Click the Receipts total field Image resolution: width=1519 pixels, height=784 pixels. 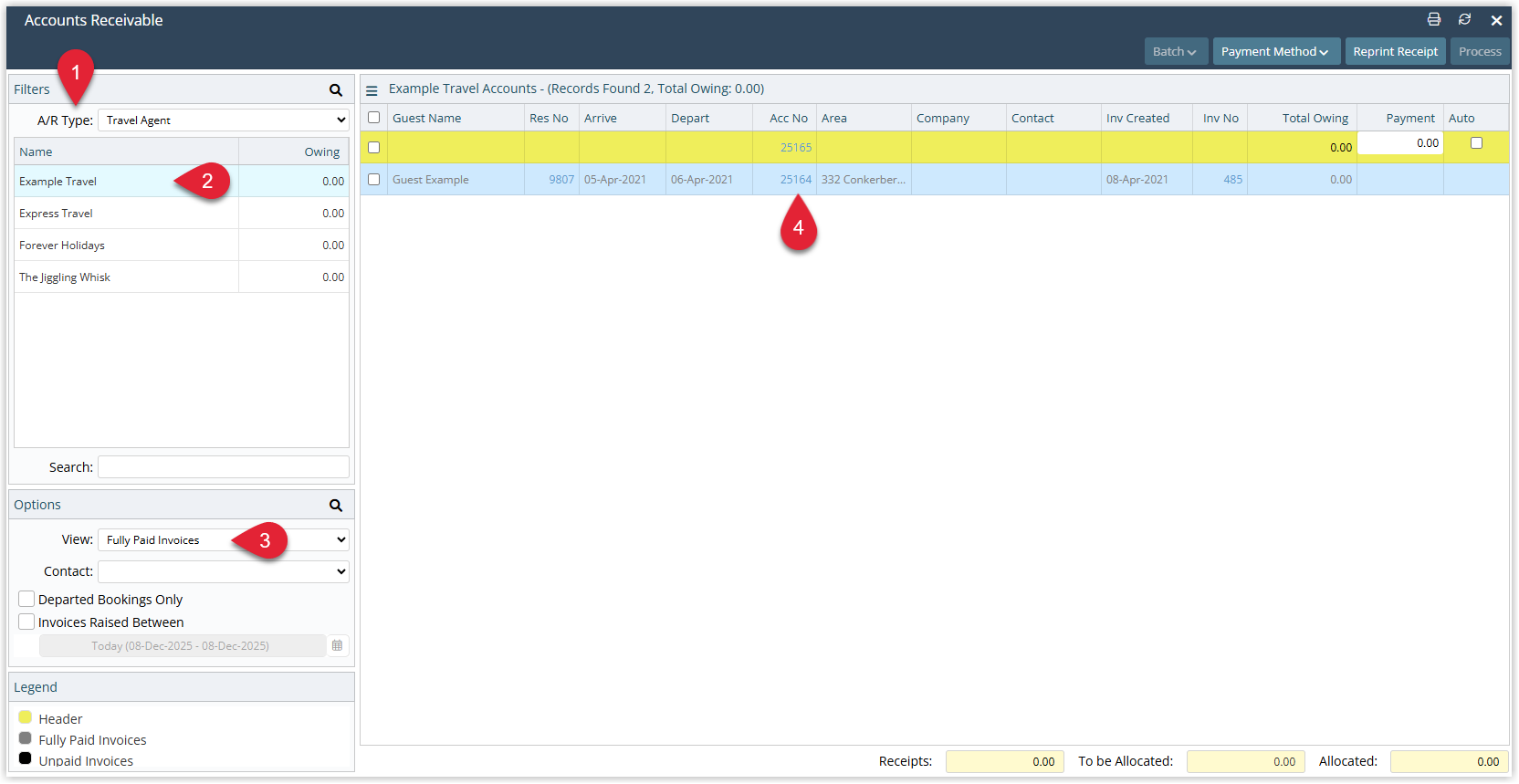pos(1004,761)
